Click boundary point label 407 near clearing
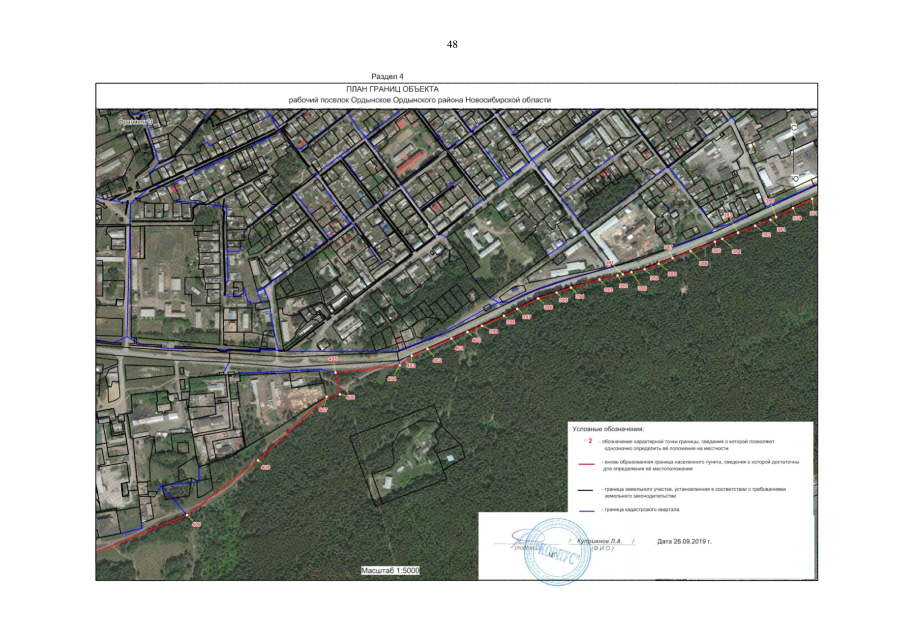 pos(323,411)
